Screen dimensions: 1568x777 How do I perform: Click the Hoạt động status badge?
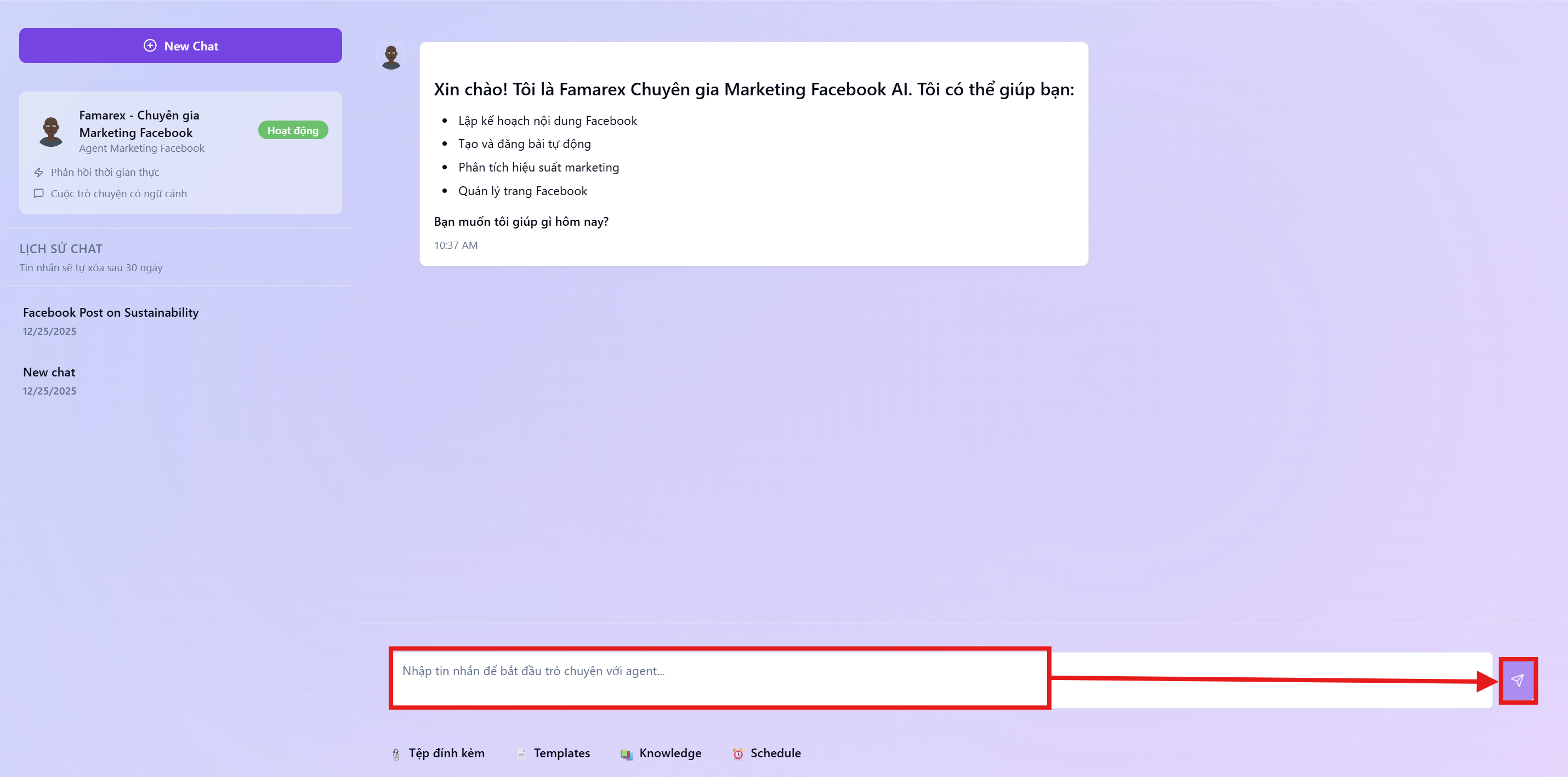tap(293, 130)
